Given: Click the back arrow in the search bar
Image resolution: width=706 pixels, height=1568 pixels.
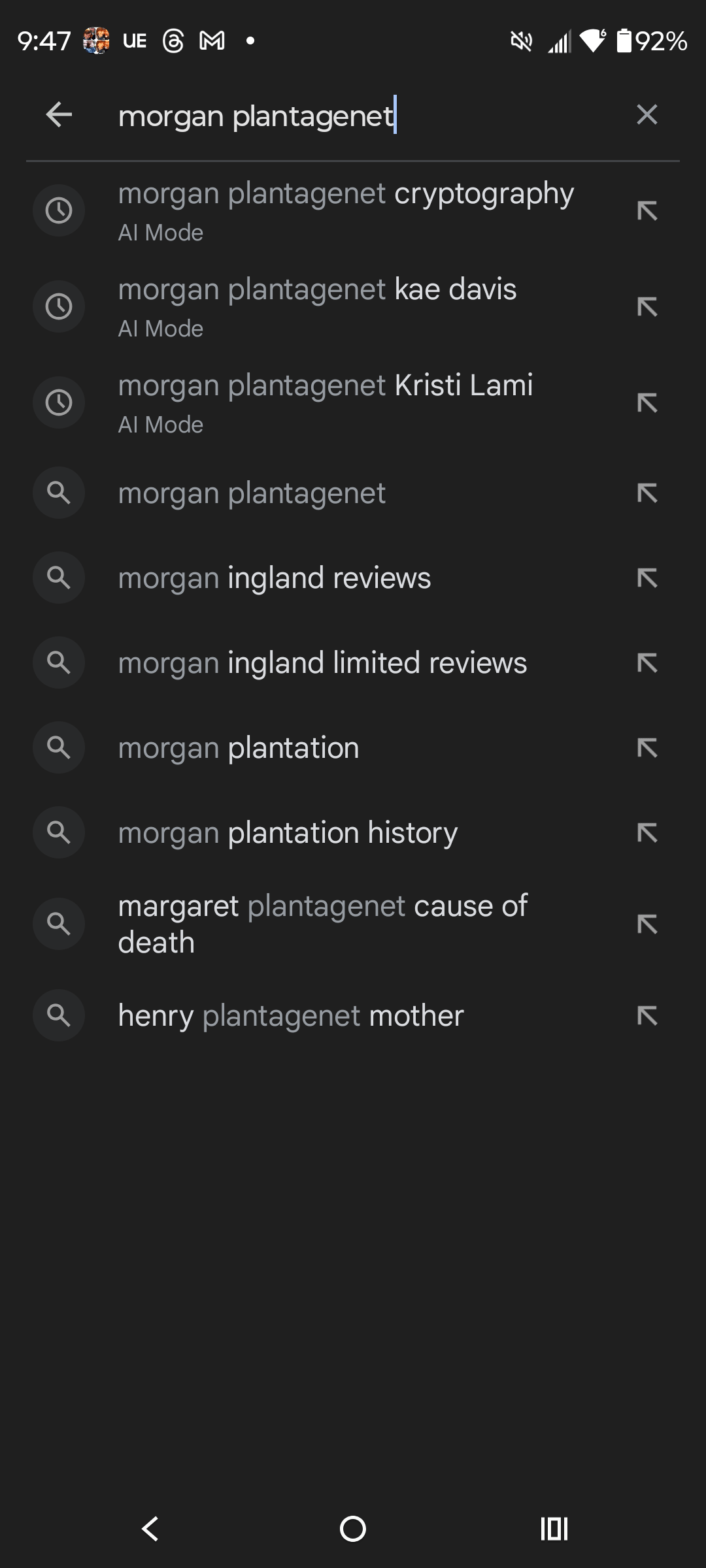Looking at the screenshot, I should (x=58, y=115).
